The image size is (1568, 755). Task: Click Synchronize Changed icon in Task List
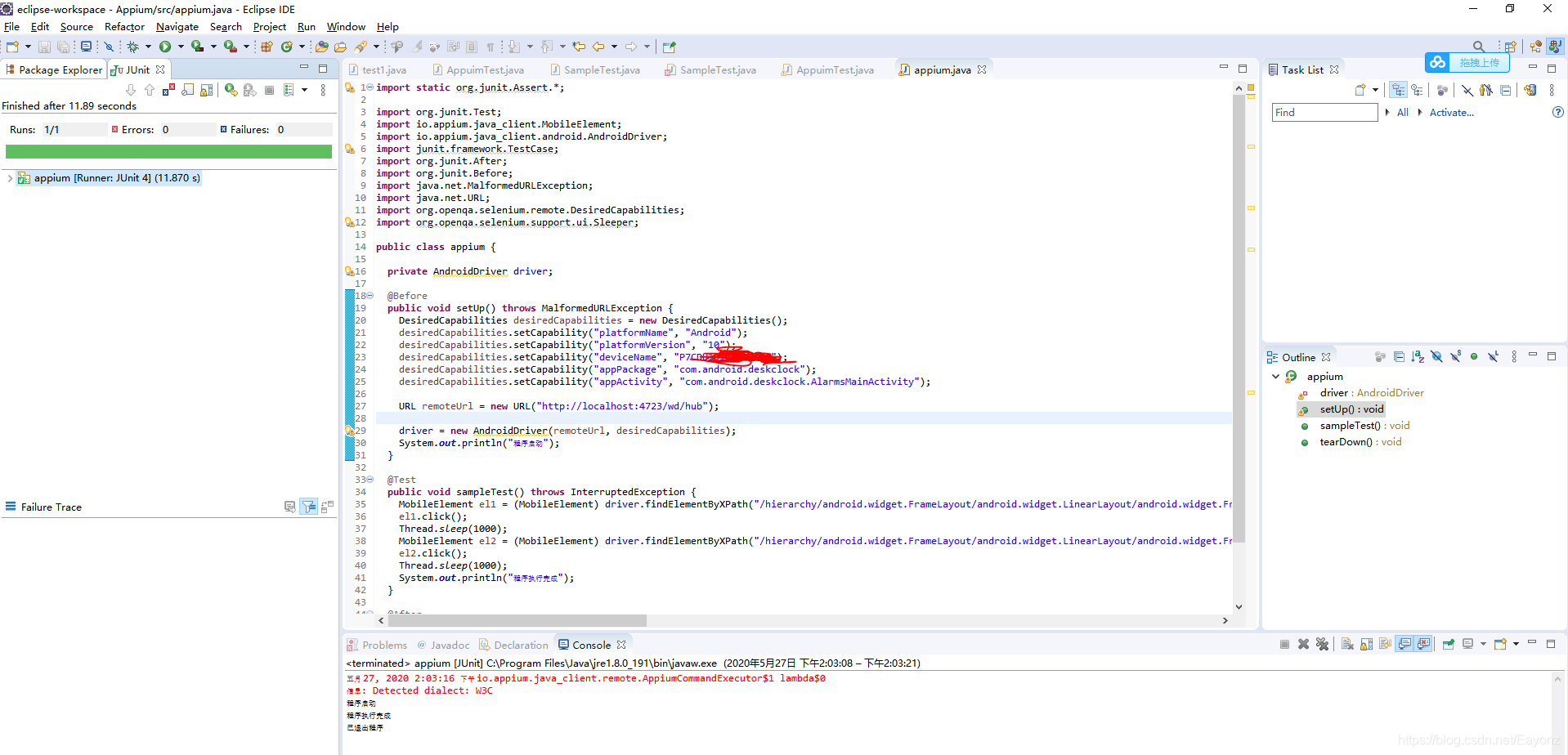(x=1530, y=90)
